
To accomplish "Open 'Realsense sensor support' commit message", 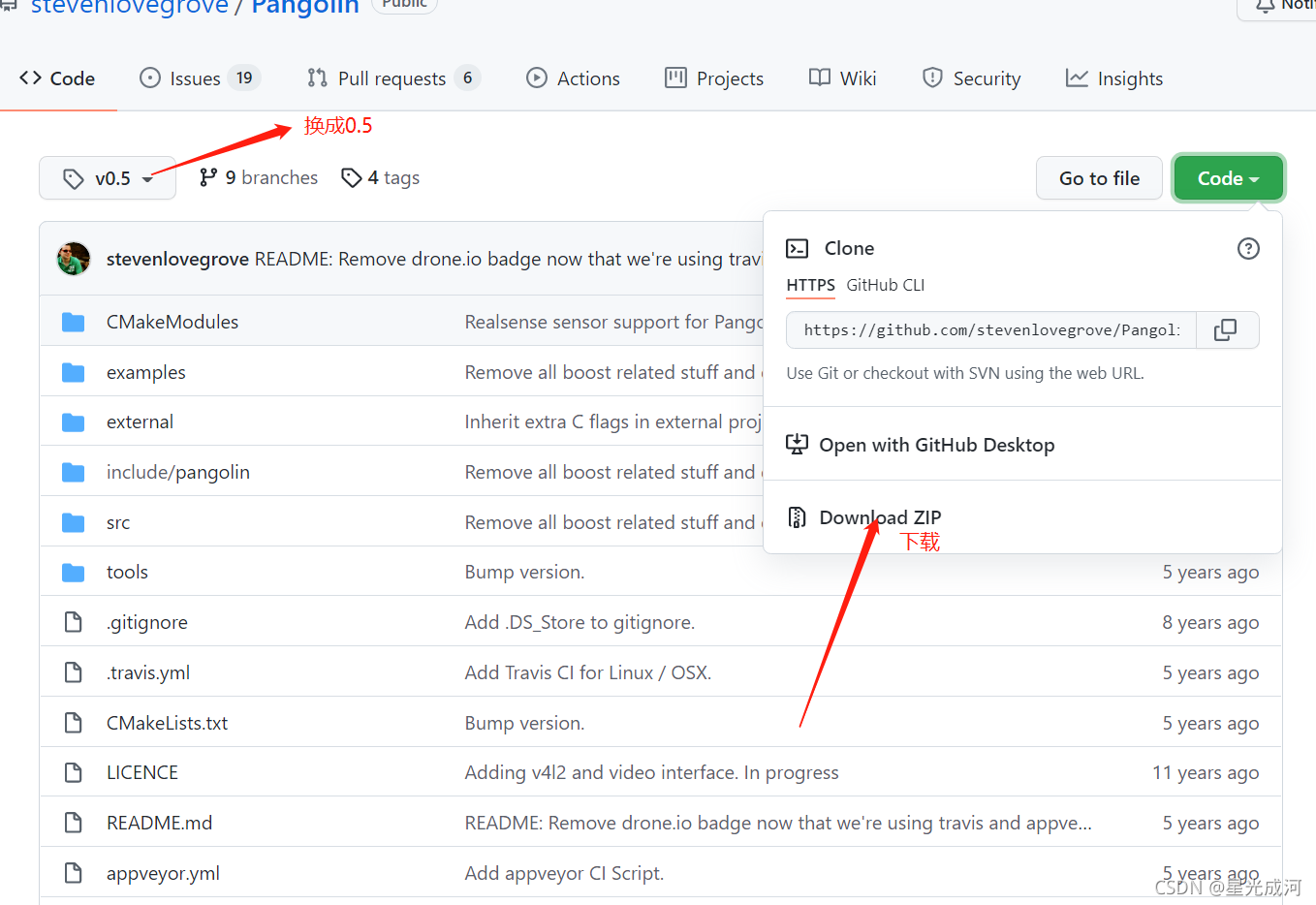I will click(614, 322).
